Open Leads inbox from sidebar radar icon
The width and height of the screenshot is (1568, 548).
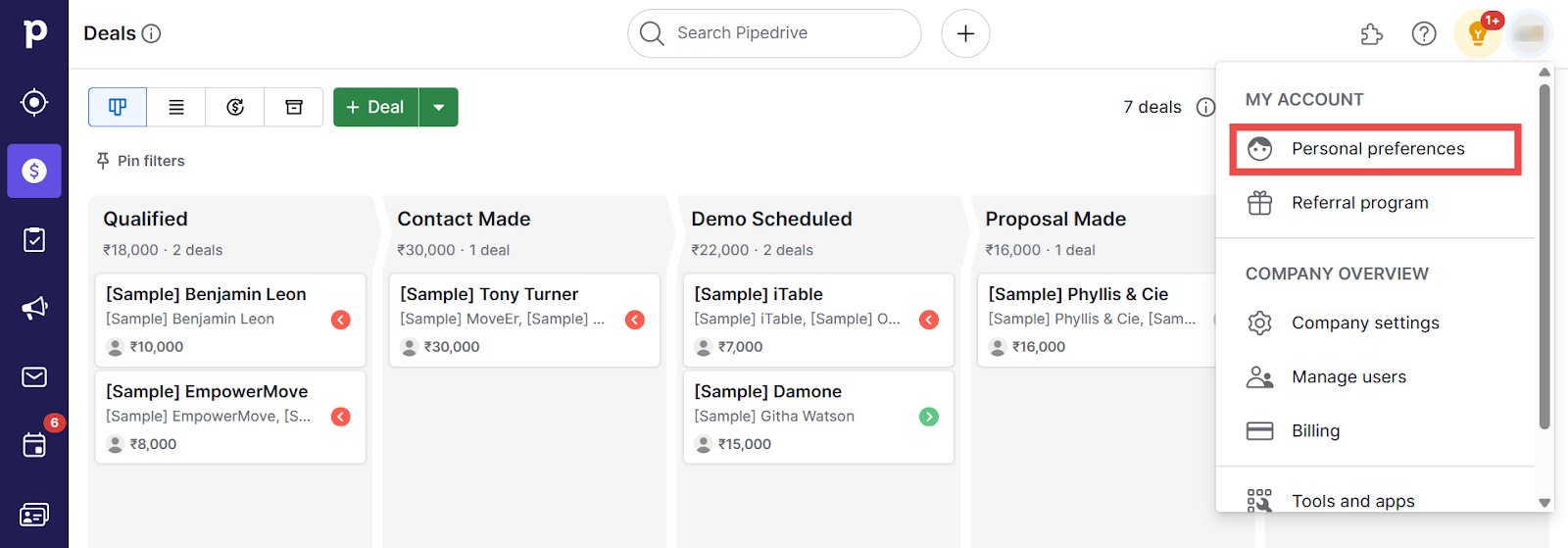[34, 102]
